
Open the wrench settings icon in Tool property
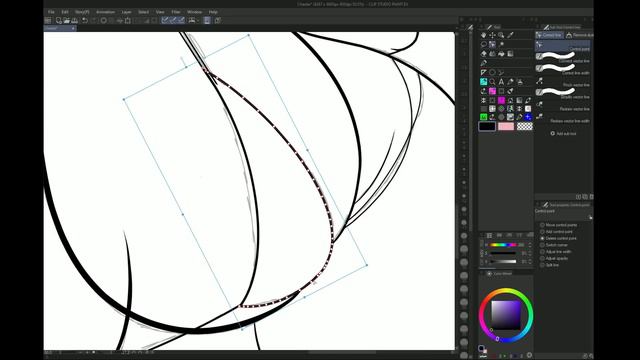tap(590, 218)
